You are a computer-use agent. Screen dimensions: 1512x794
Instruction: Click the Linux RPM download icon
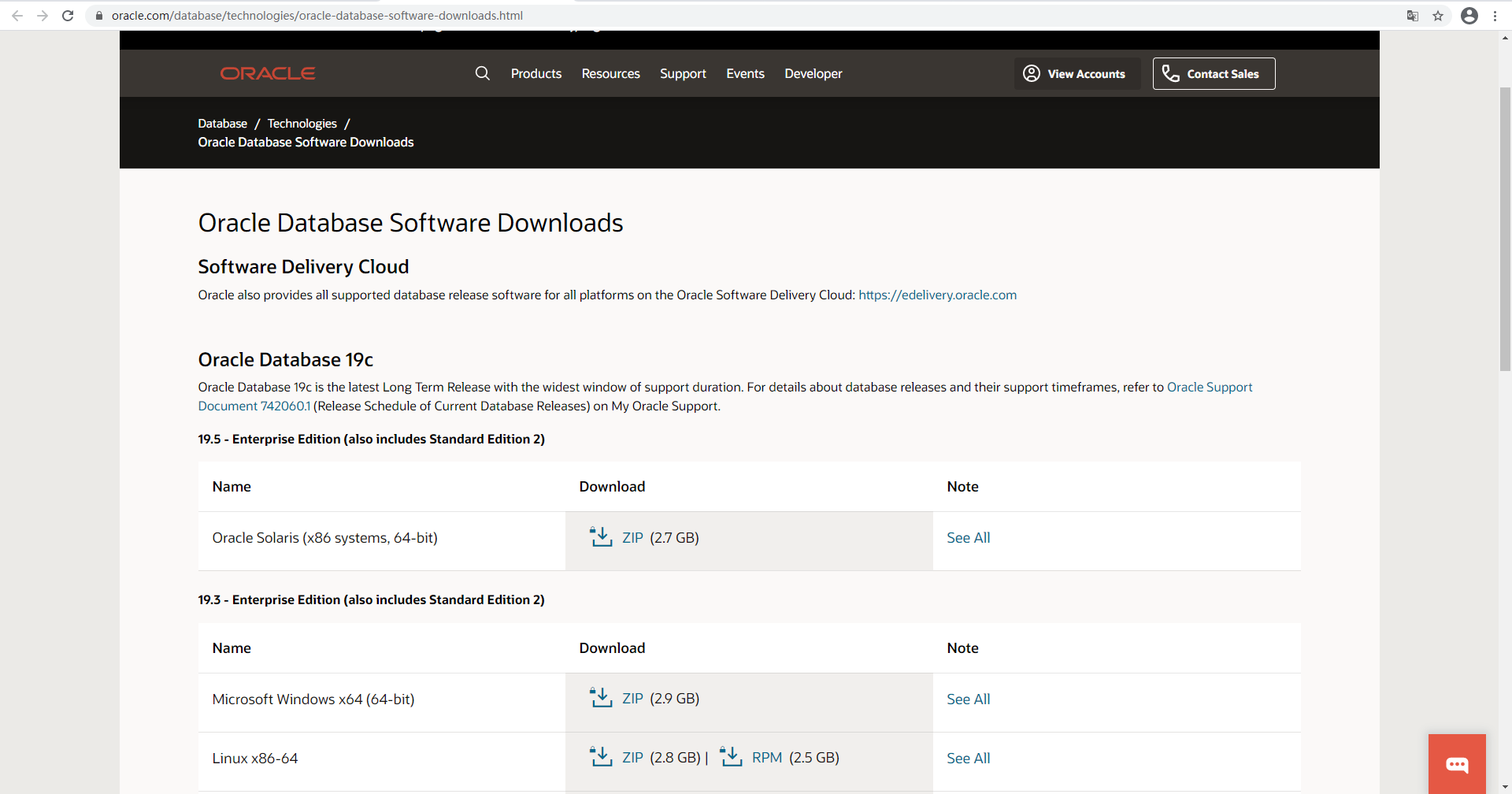(731, 757)
